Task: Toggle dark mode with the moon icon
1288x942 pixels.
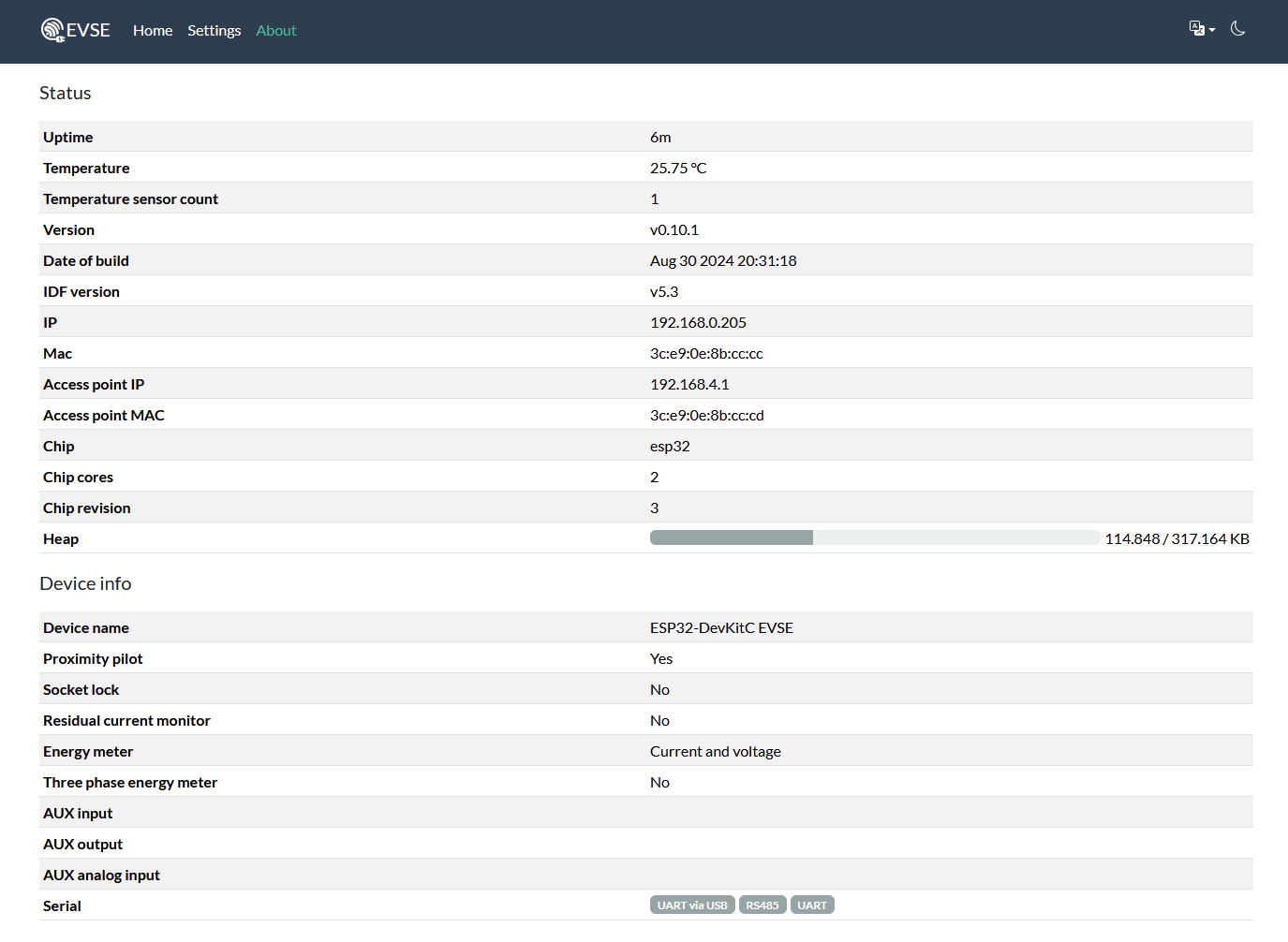Action: pyautogui.click(x=1237, y=29)
